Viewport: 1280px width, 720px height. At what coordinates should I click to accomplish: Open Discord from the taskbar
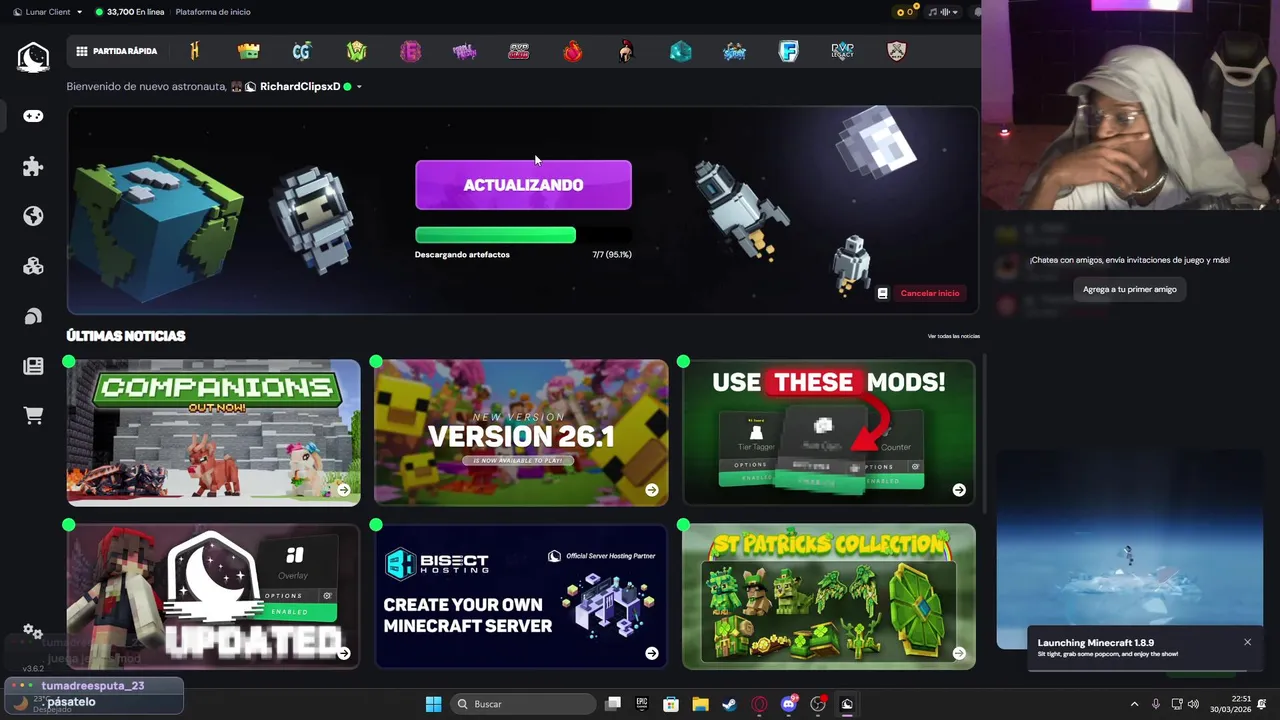[788, 704]
